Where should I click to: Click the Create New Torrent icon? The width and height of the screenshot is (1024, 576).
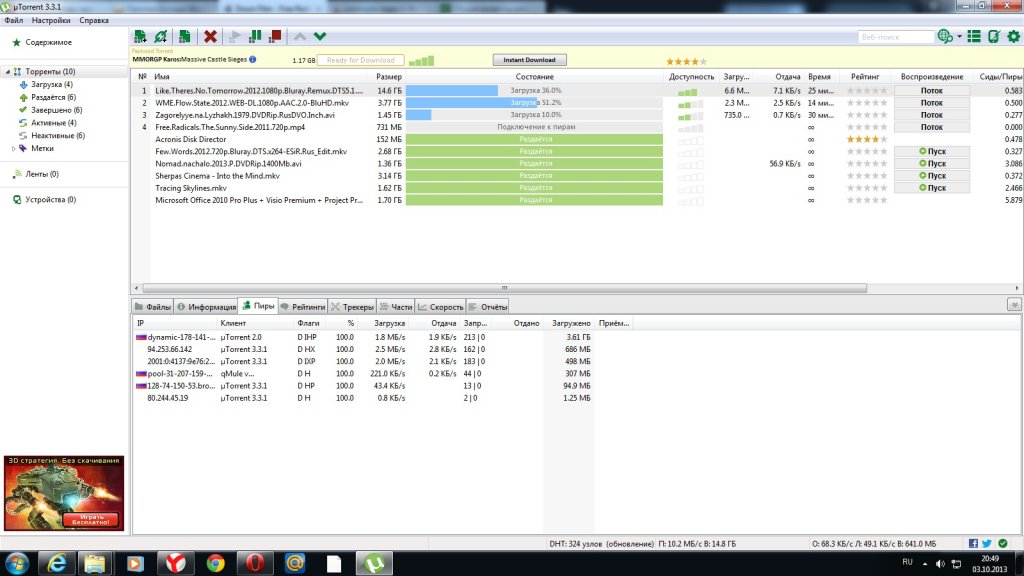[x=185, y=37]
